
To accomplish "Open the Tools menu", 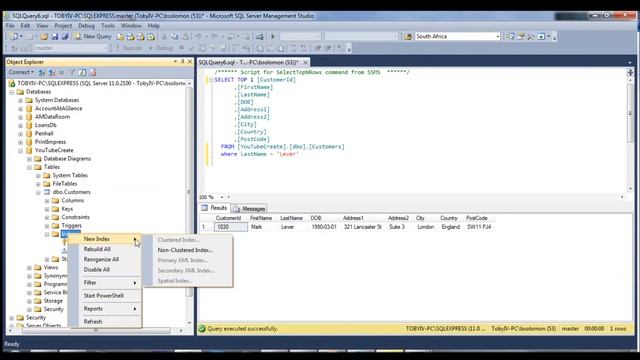I will [x=108, y=26].
